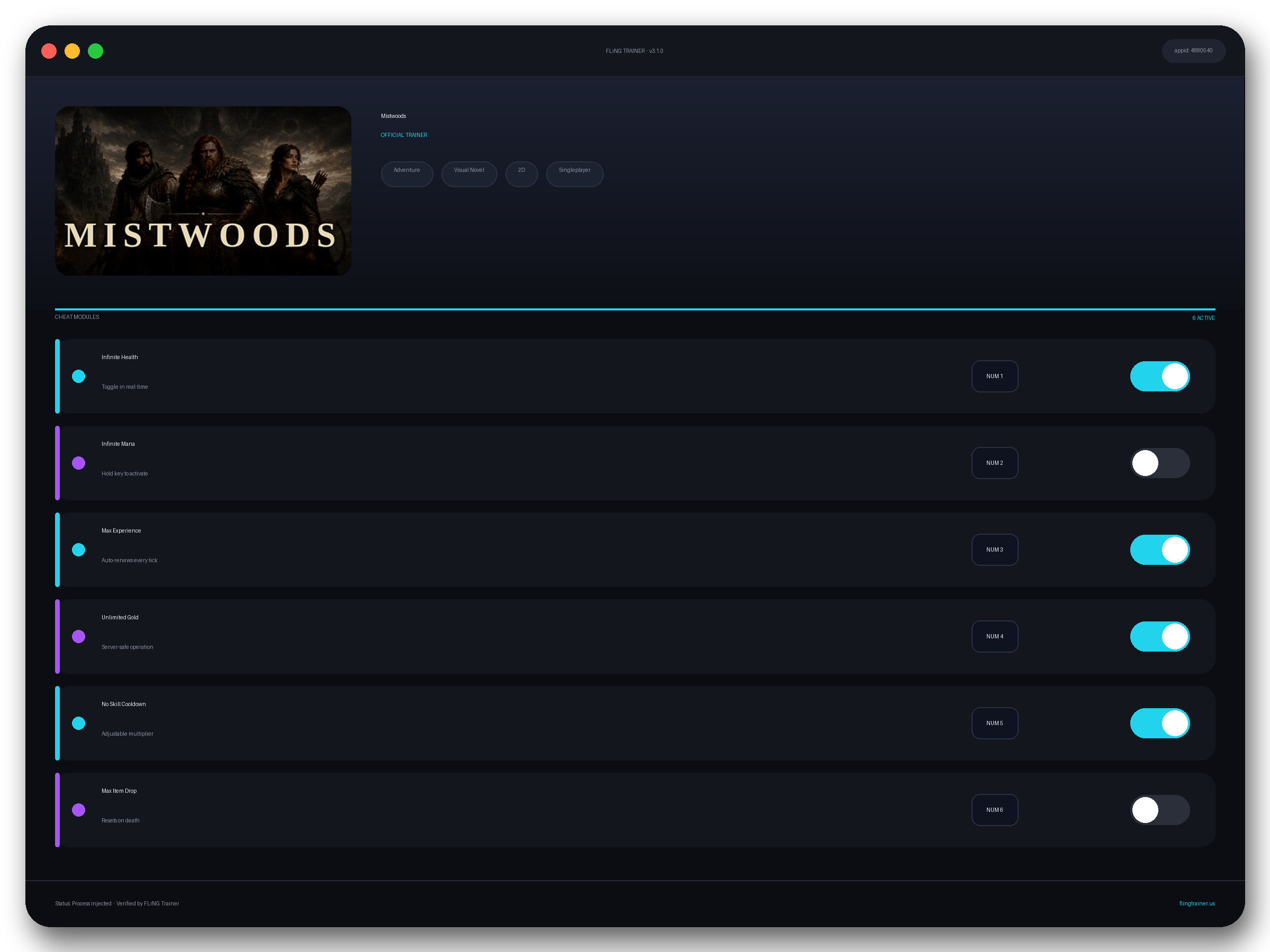1270x952 pixels.
Task: Click the Infinite Health module name
Action: click(x=120, y=357)
